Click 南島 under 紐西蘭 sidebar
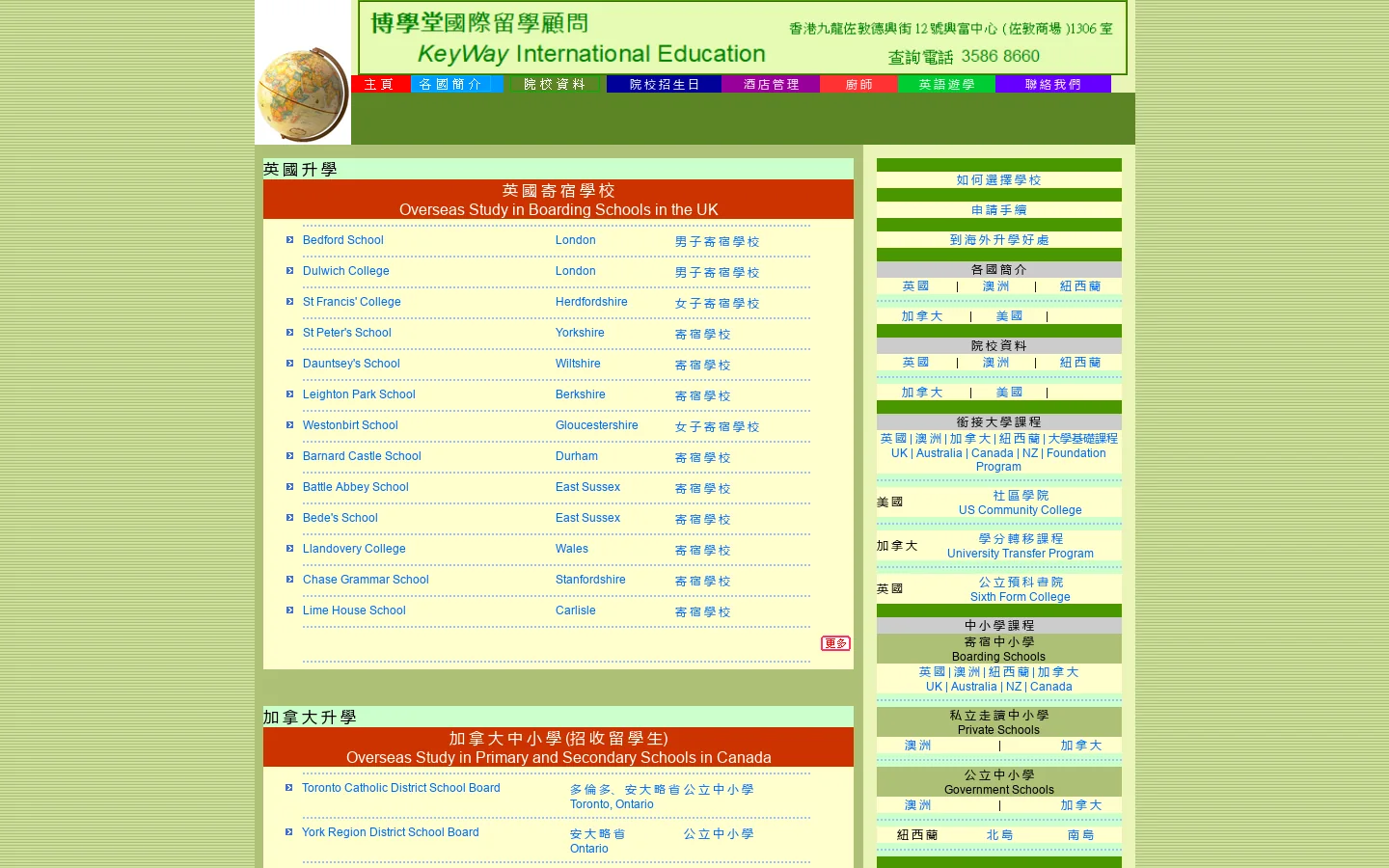The width and height of the screenshot is (1389, 868). (x=1080, y=835)
